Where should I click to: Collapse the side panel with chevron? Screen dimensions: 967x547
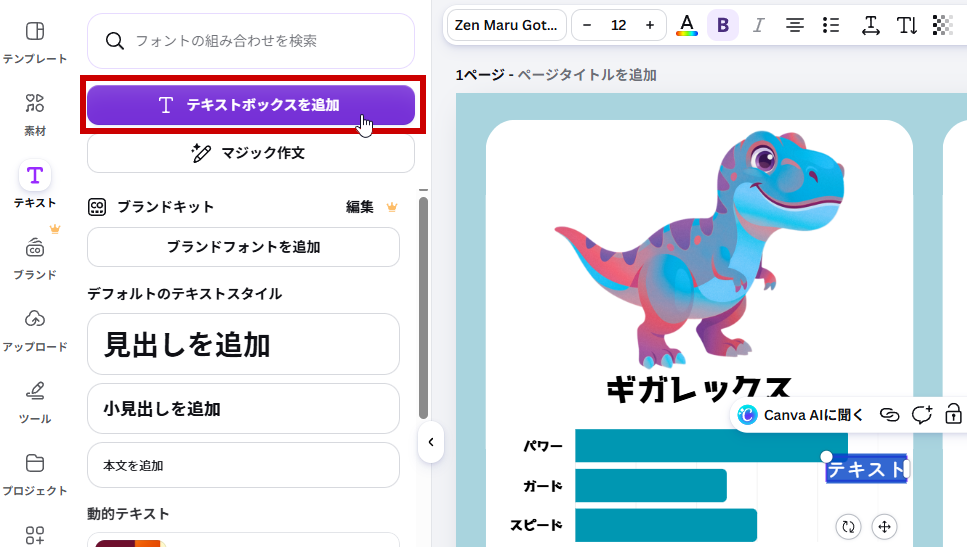[x=430, y=442]
